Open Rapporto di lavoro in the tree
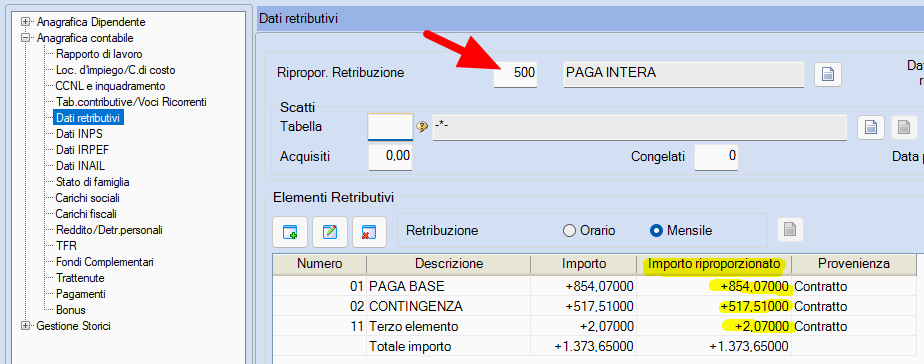 (99, 54)
